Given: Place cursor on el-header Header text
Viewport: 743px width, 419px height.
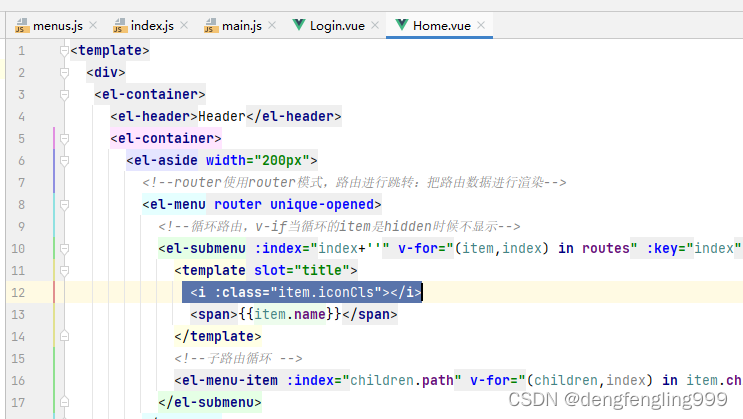Looking at the screenshot, I should (222, 117).
